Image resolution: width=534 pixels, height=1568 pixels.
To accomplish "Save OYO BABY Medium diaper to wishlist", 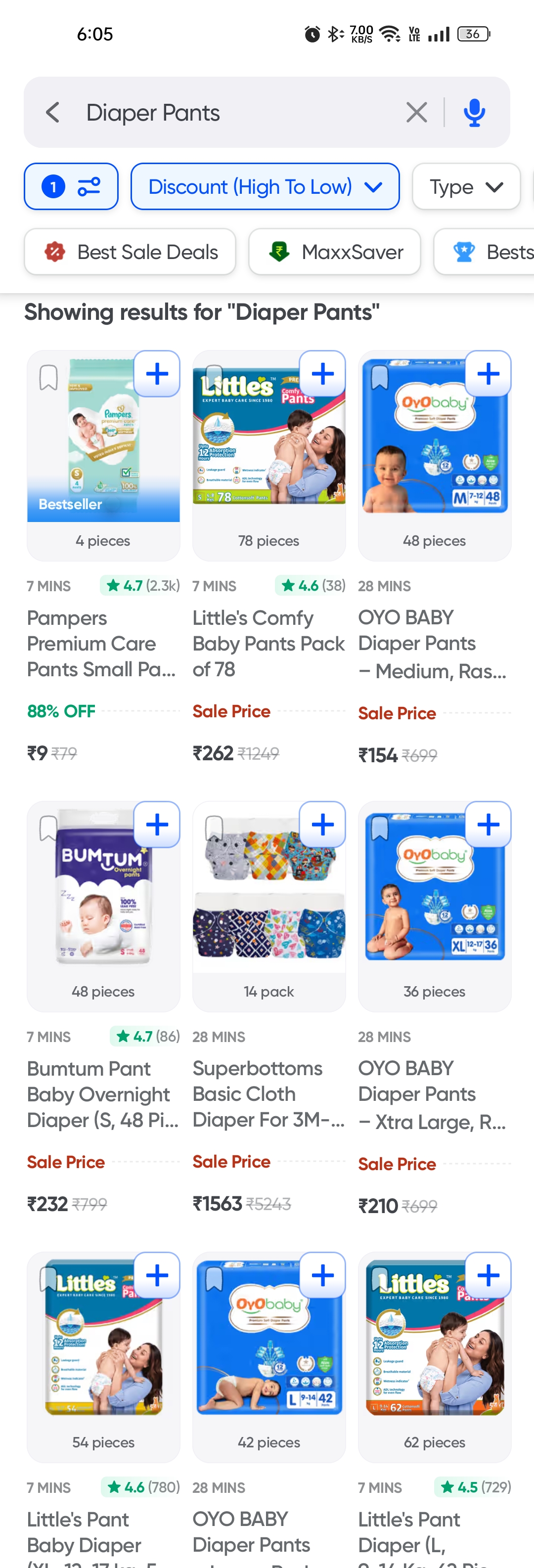I will pos(379,377).
